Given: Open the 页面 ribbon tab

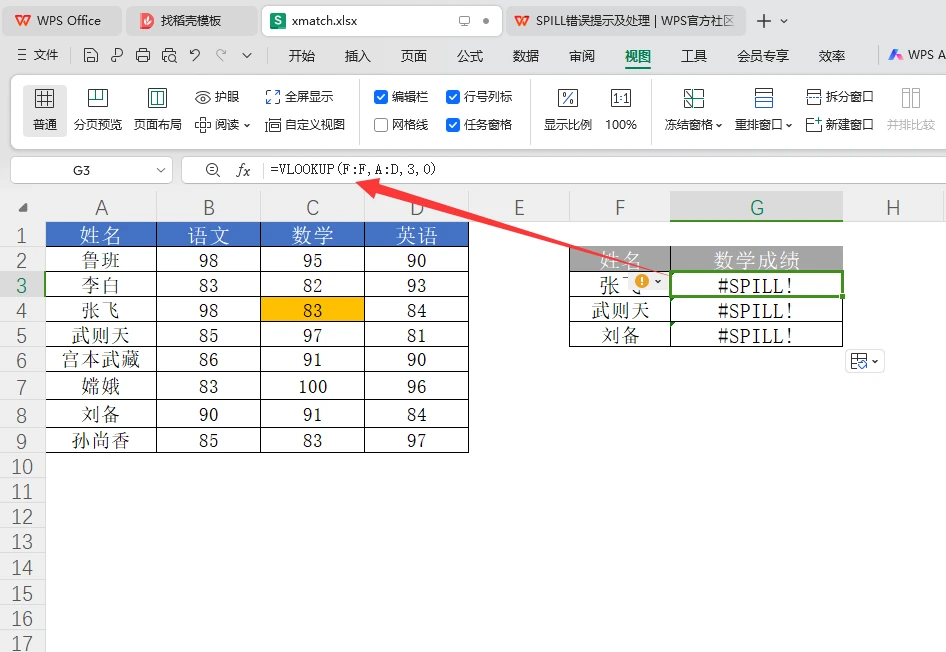Looking at the screenshot, I should (x=413, y=56).
